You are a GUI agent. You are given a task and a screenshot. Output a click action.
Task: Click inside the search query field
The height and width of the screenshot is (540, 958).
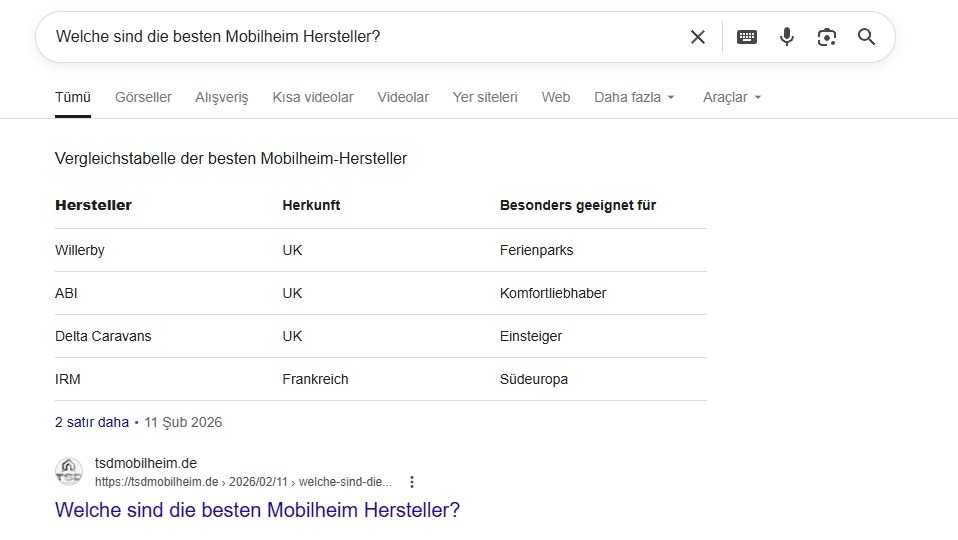point(360,37)
